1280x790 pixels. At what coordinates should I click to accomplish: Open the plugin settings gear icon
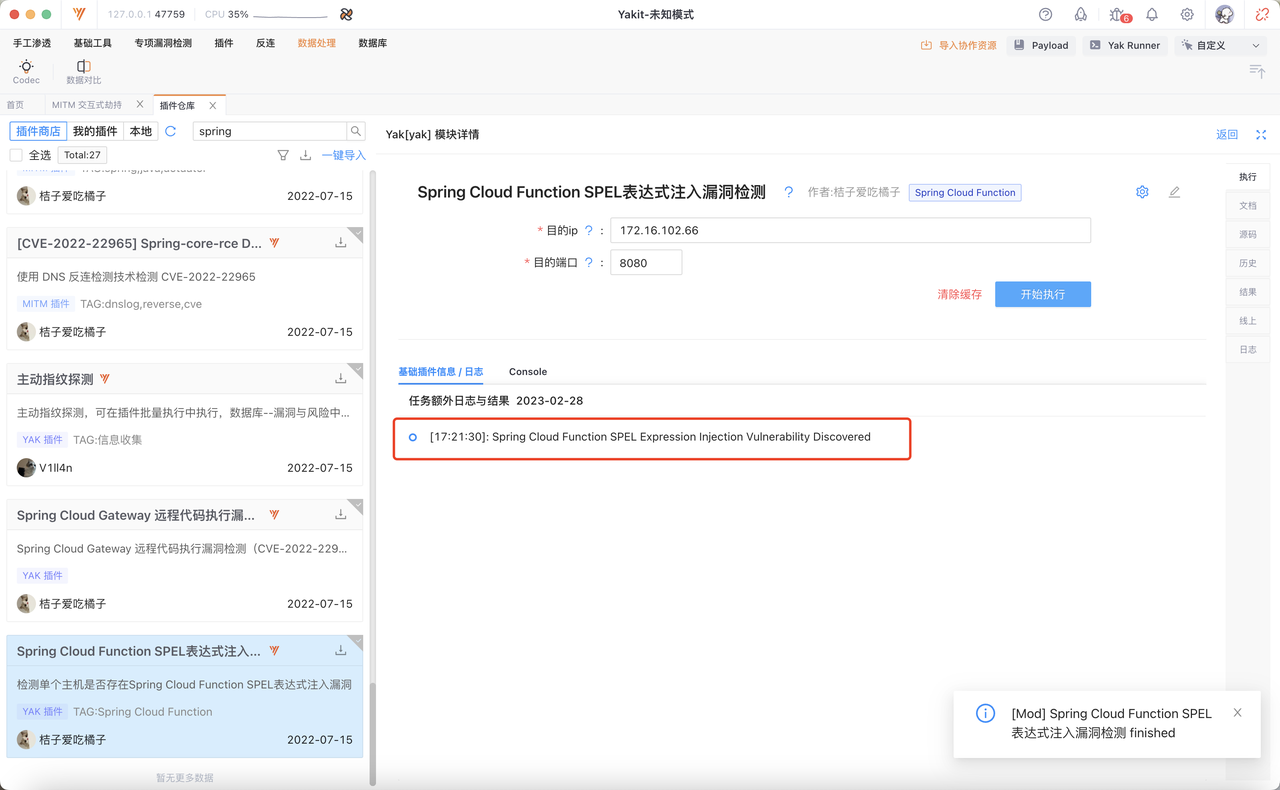pos(1142,192)
